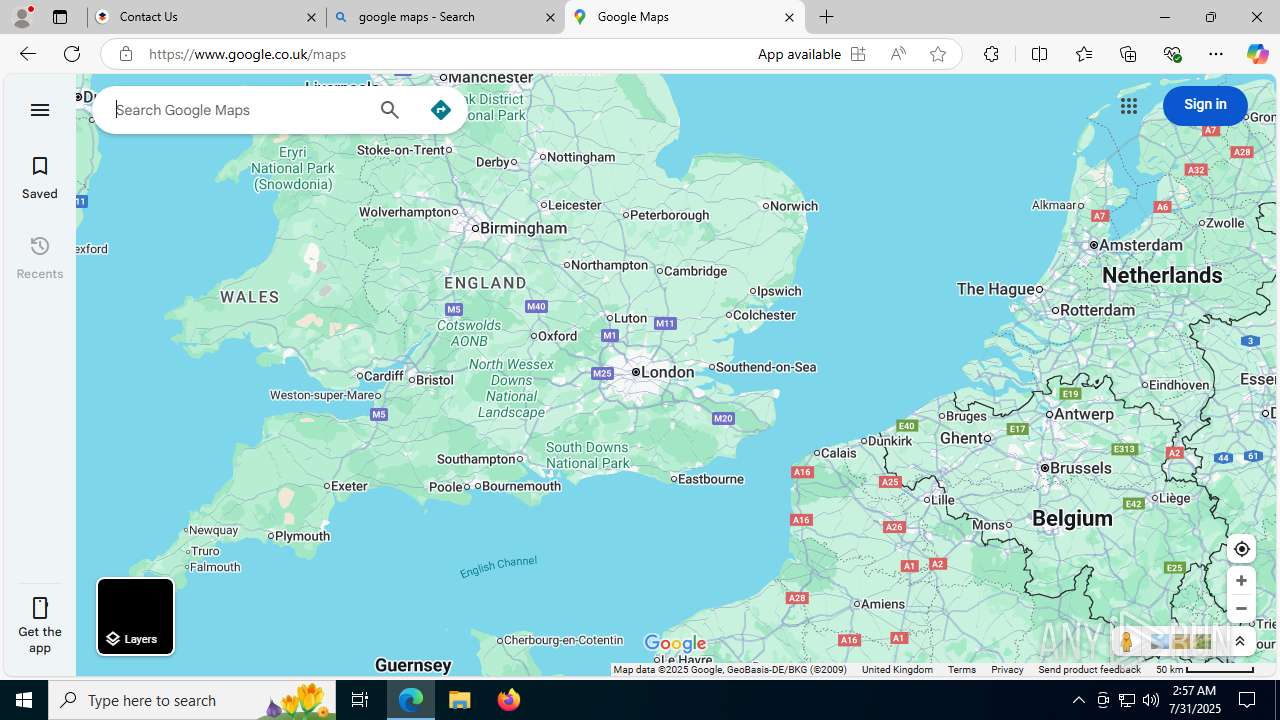Go back to previous page
The height and width of the screenshot is (720, 1280).
click(x=27, y=54)
